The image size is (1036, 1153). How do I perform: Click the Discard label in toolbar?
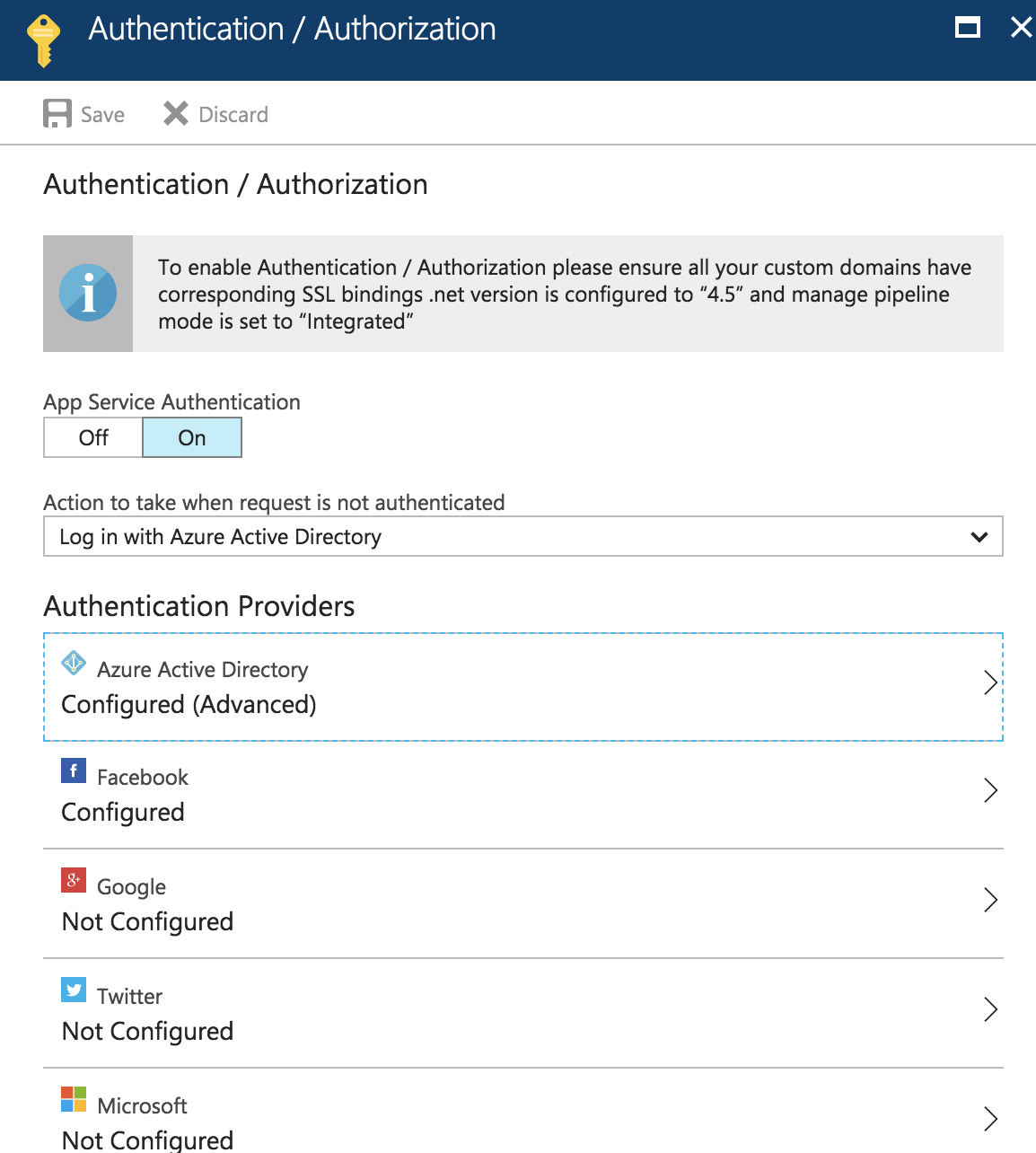pos(233,115)
